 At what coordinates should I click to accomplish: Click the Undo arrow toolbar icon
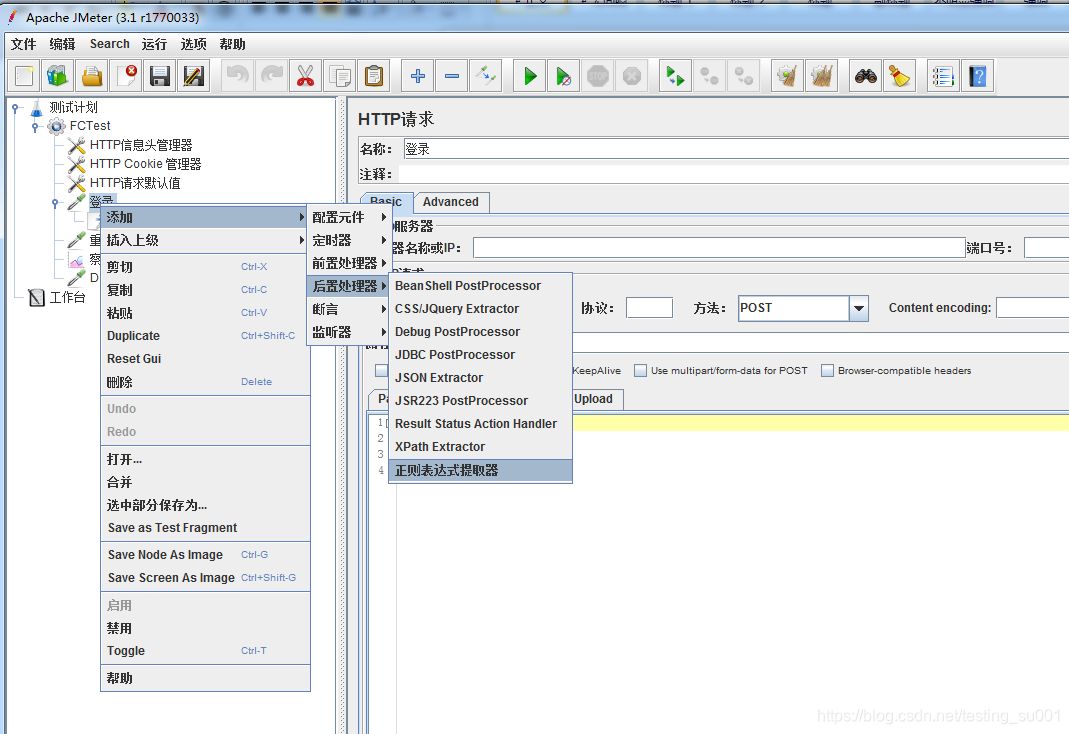click(238, 76)
